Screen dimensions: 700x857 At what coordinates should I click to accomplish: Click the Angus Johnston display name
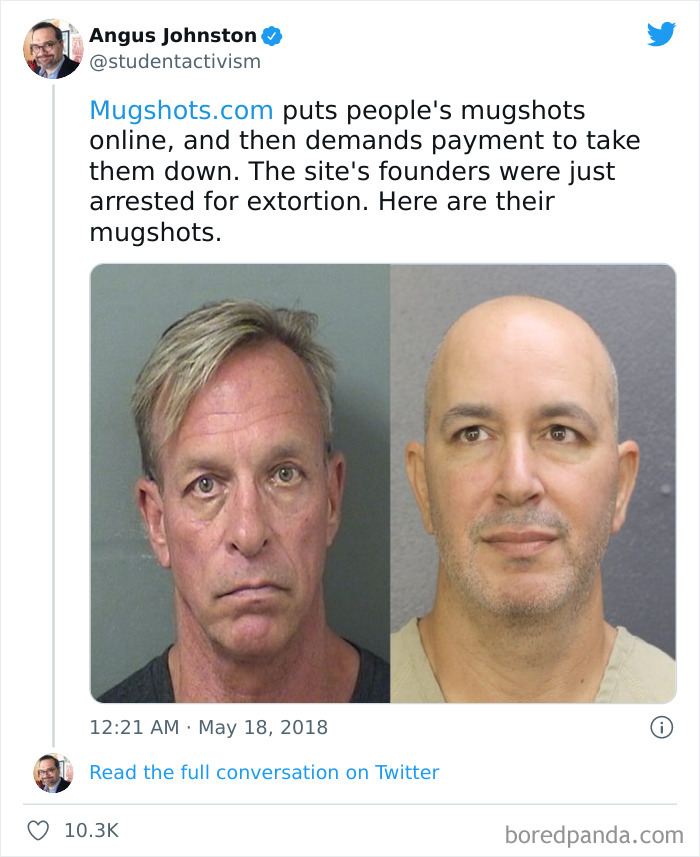173,36
